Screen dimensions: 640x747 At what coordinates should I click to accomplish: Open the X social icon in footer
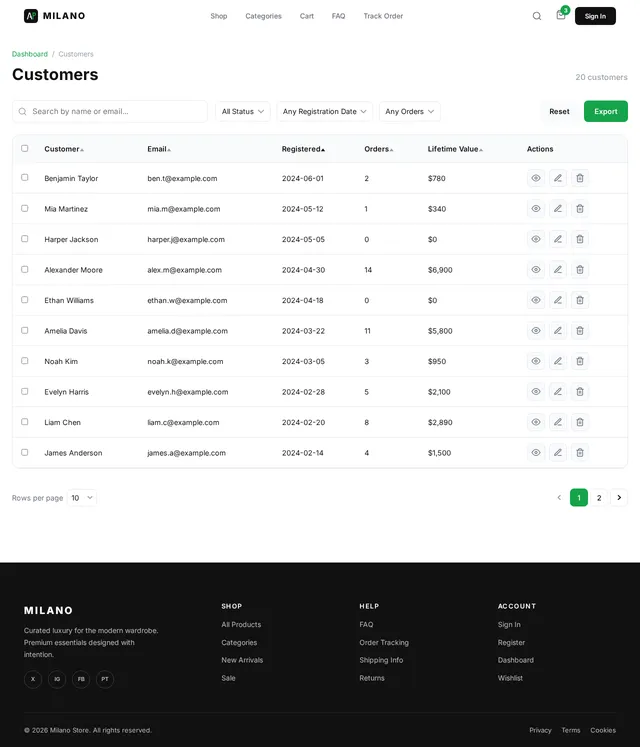pos(33,679)
